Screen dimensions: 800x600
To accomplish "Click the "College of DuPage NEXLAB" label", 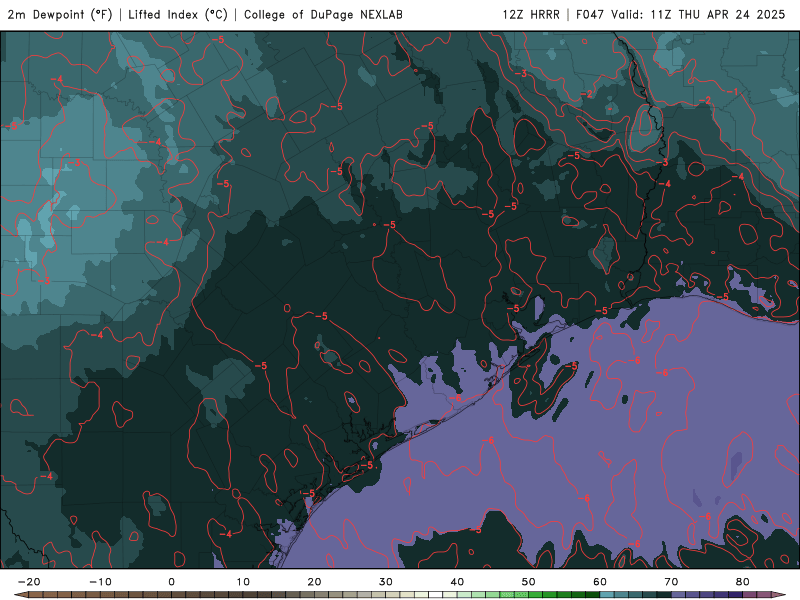I will pyautogui.click(x=323, y=15).
